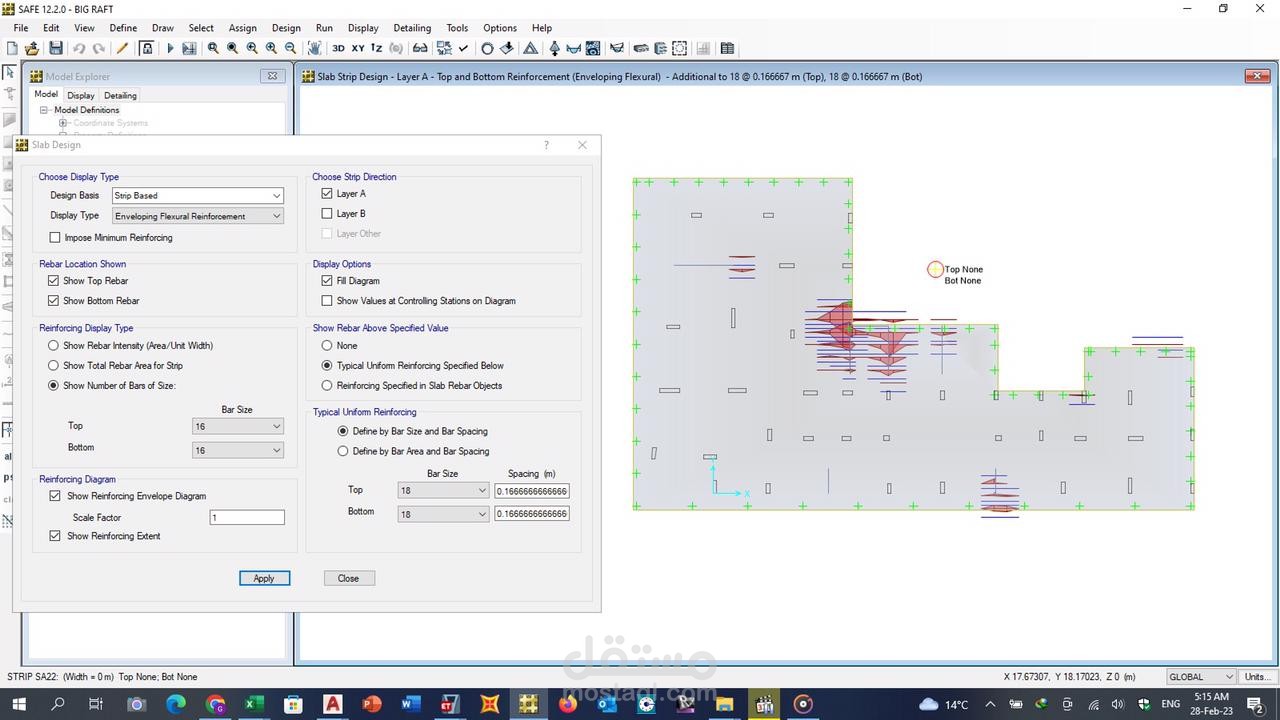Toggle Show Reinforcing Envelope Diagram checkbox
Screen dimensions: 1280x720
(x=55, y=496)
